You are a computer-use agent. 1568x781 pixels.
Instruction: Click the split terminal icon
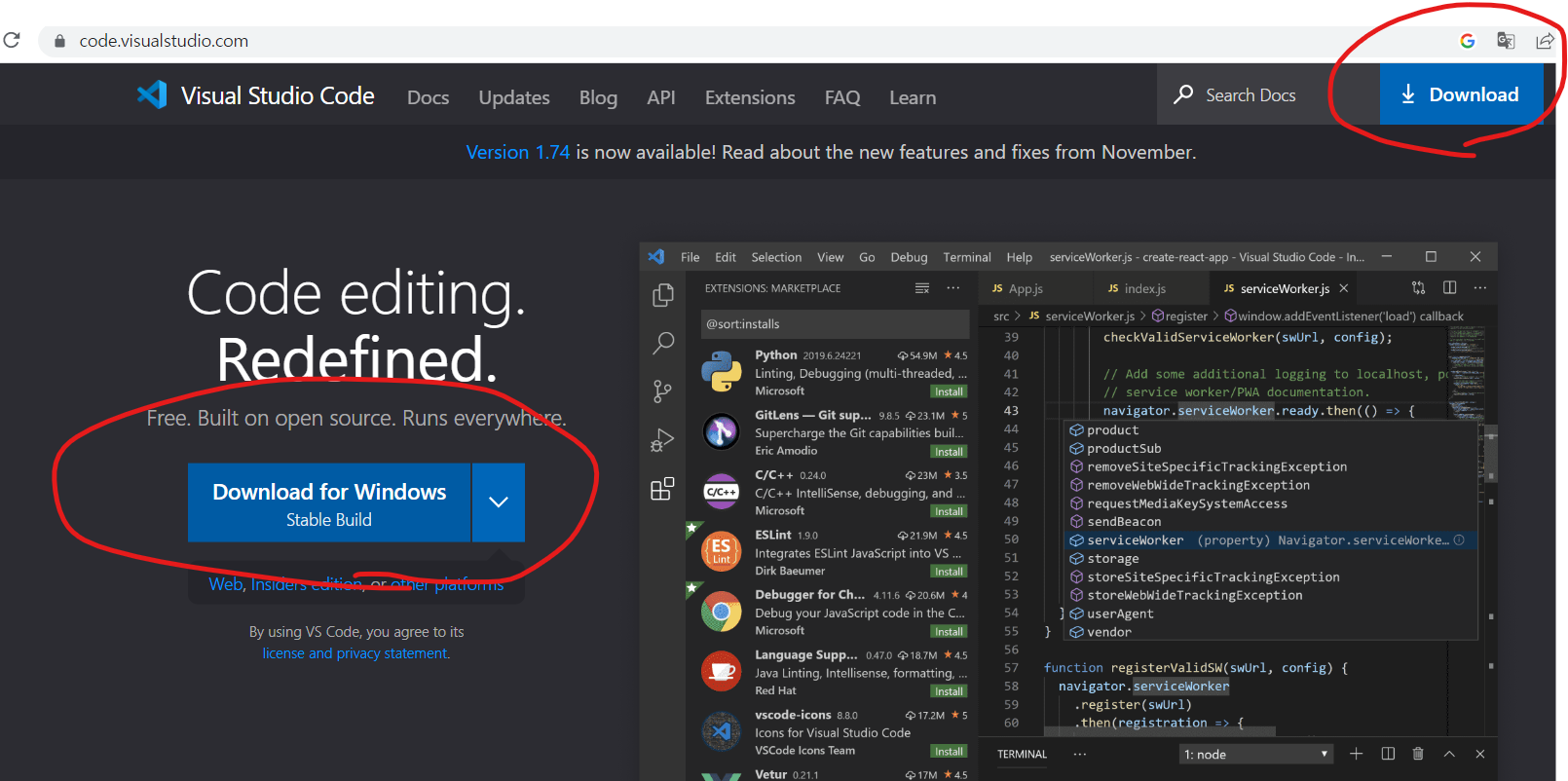click(1388, 754)
